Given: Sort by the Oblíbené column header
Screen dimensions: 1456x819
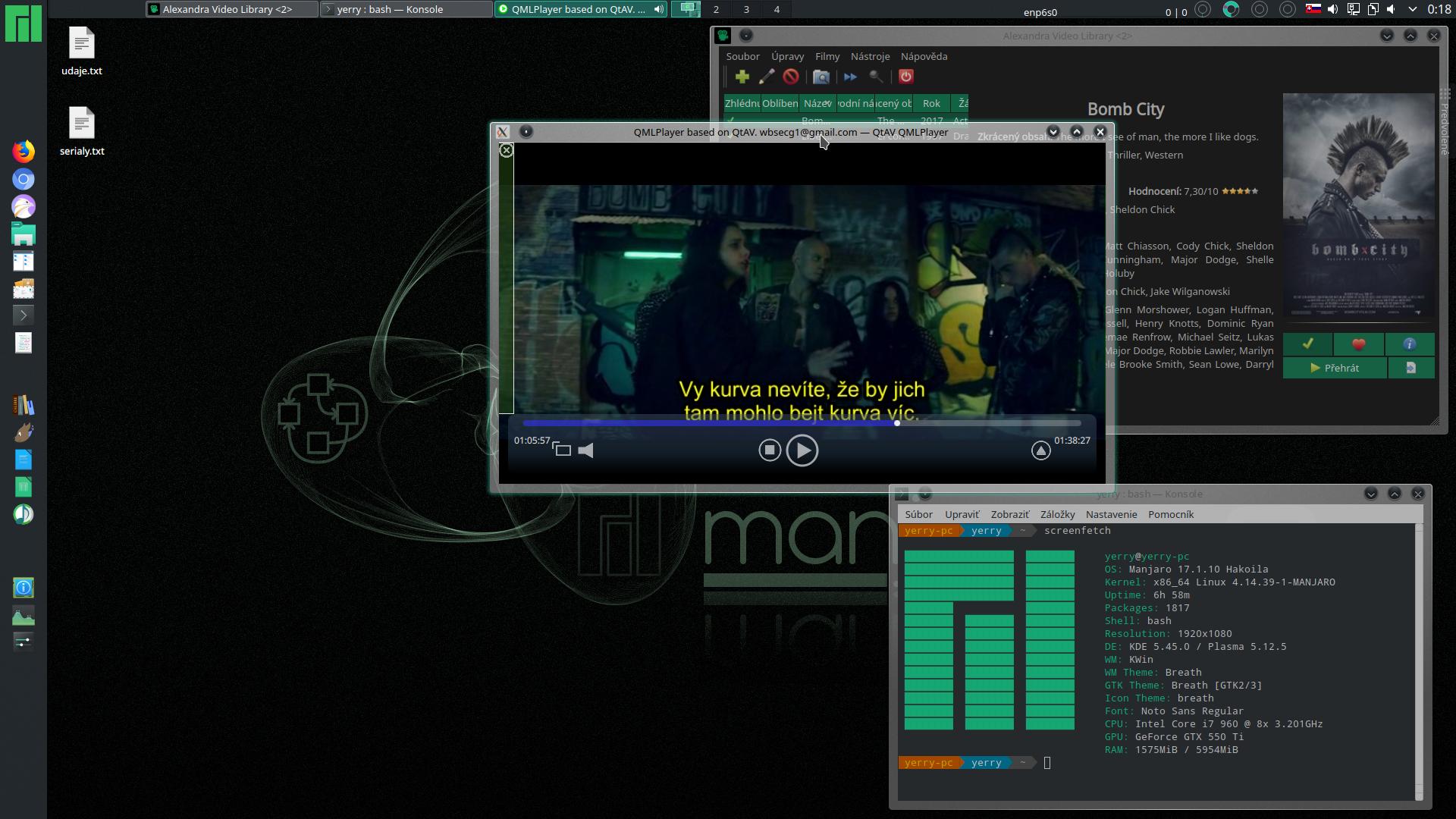Looking at the screenshot, I should tap(780, 103).
